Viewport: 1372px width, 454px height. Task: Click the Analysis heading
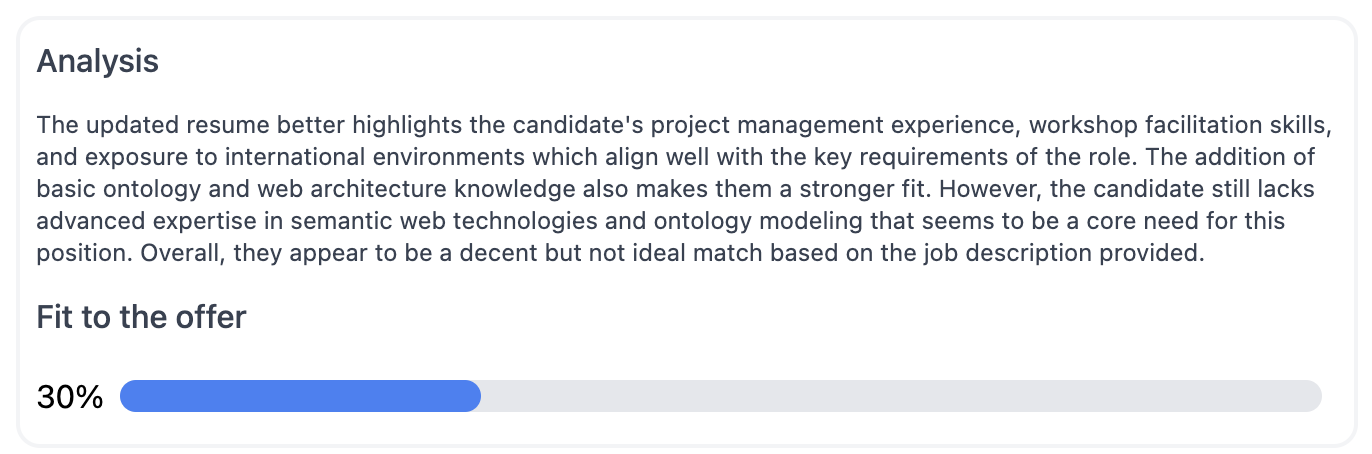pyautogui.click(x=97, y=61)
